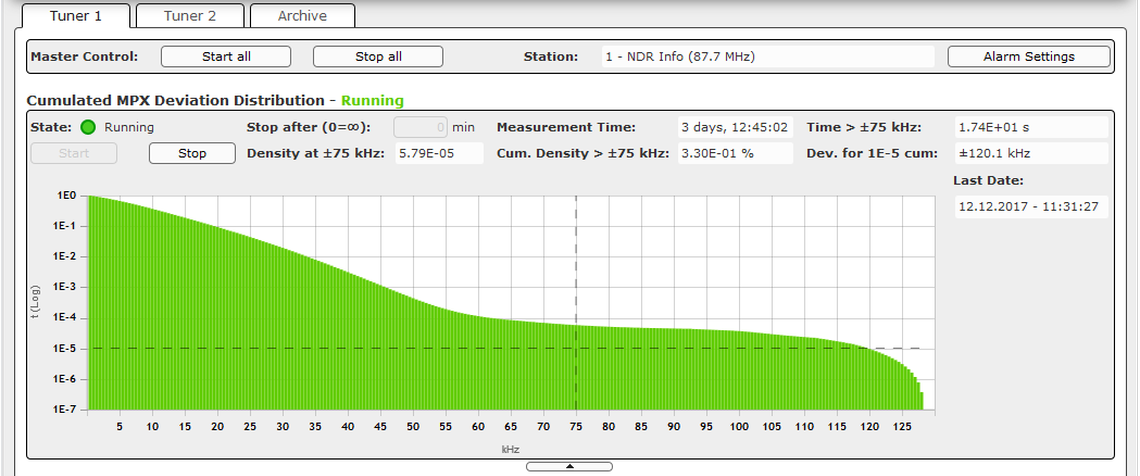1140x476 pixels.
Task: Open Alarm Settings
Action: [x=1029, y=57]
